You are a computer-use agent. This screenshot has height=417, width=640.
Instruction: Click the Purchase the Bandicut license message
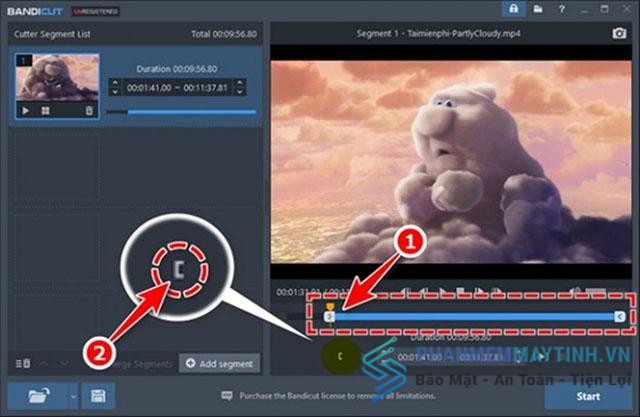[337, 395]
